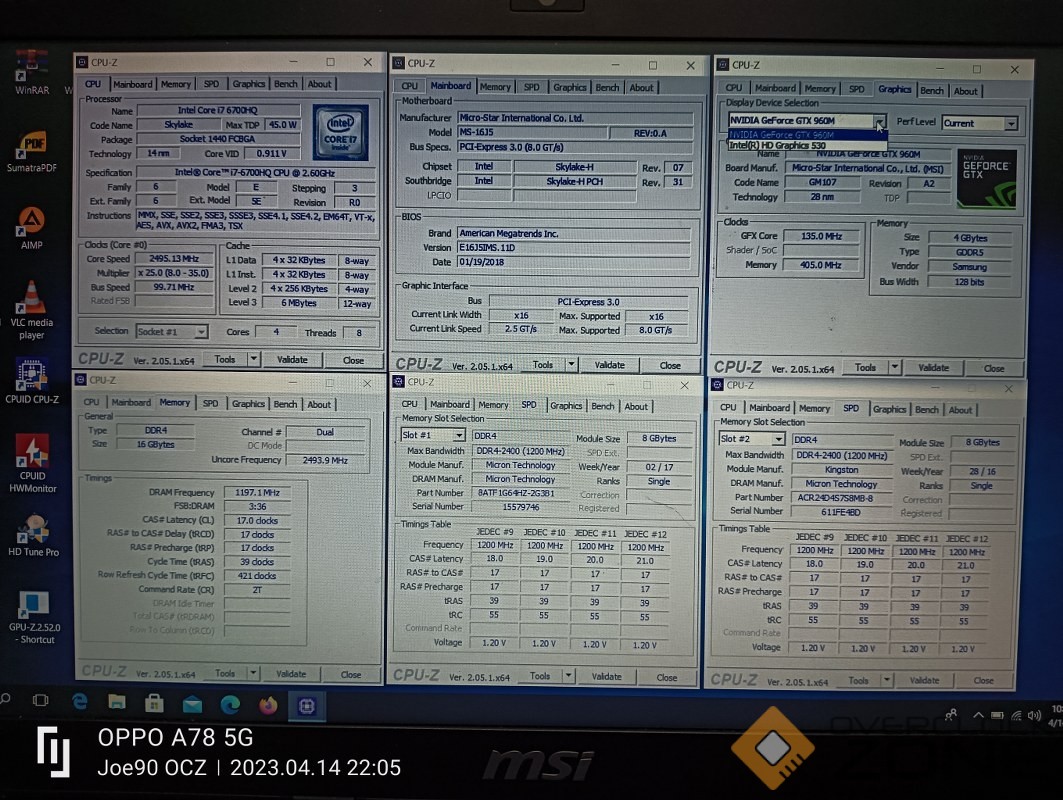
Task: Click the network tray icon
Action: point(1016,715)
